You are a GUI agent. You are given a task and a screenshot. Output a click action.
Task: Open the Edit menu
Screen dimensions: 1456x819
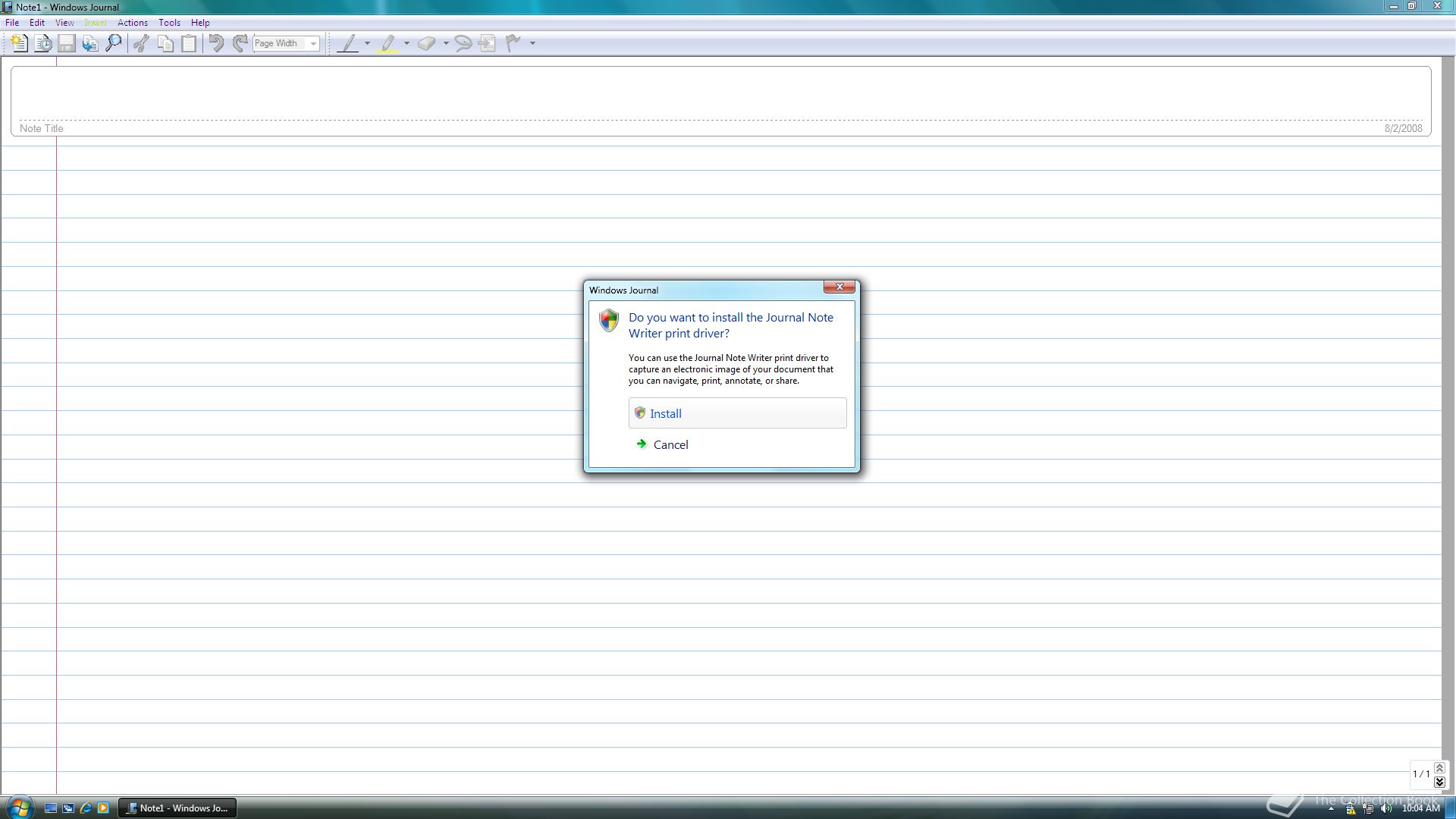[x=37, y=23]
